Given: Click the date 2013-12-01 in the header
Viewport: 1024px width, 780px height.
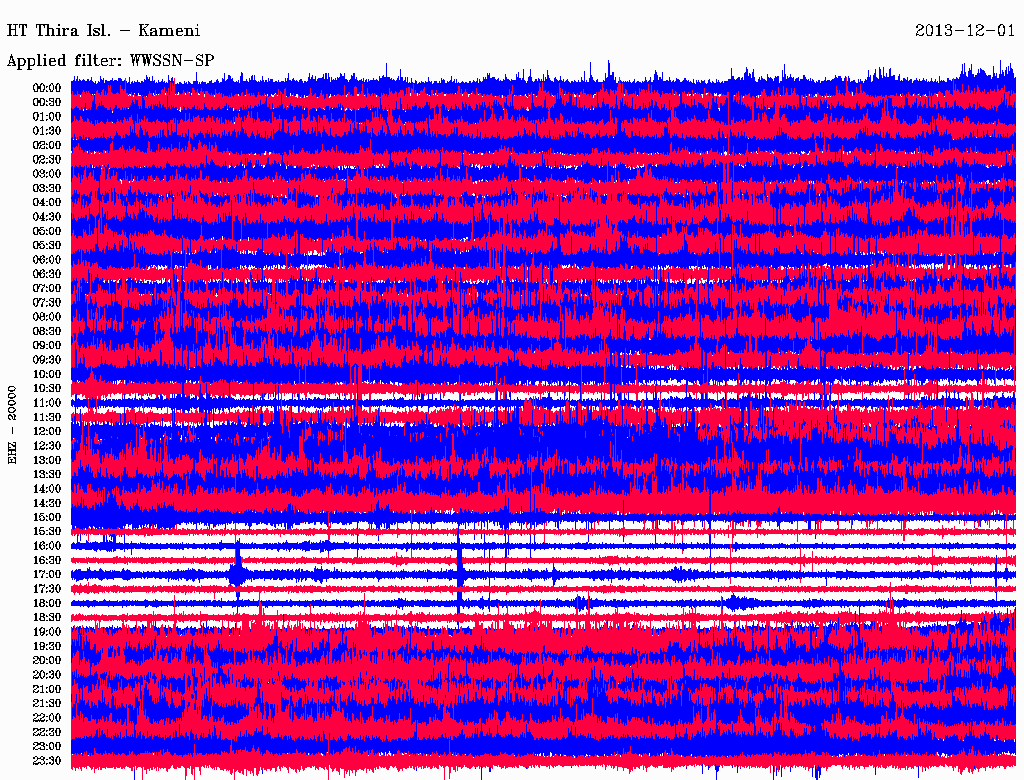Looking at the screenshot, I should click(964, 31).
